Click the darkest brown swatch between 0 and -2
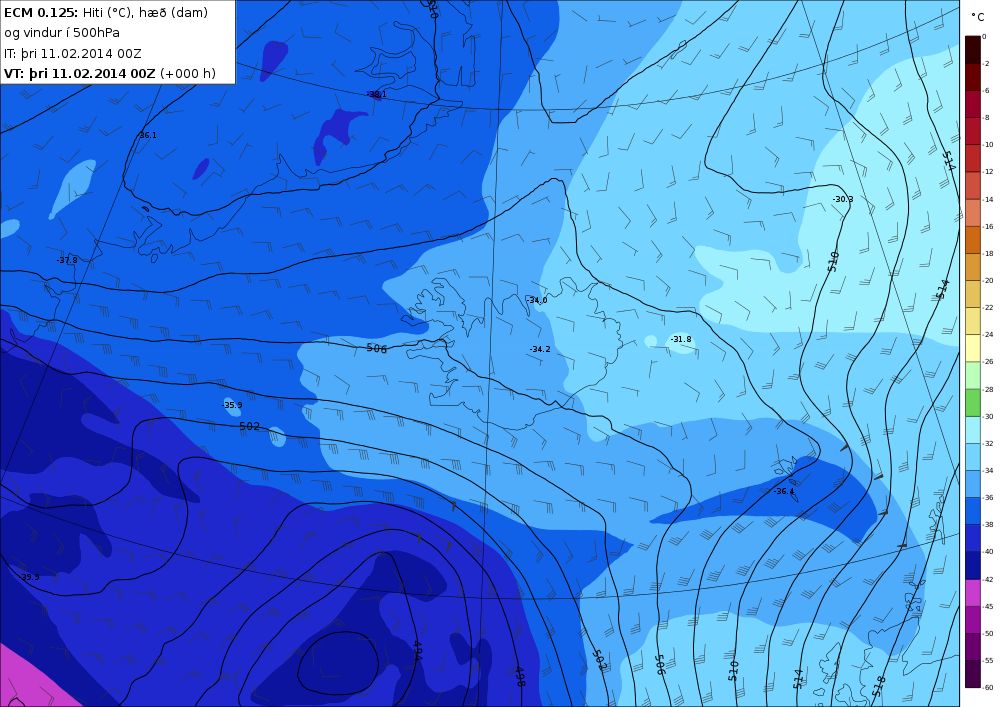1000x707 pixels. [973, 50]
